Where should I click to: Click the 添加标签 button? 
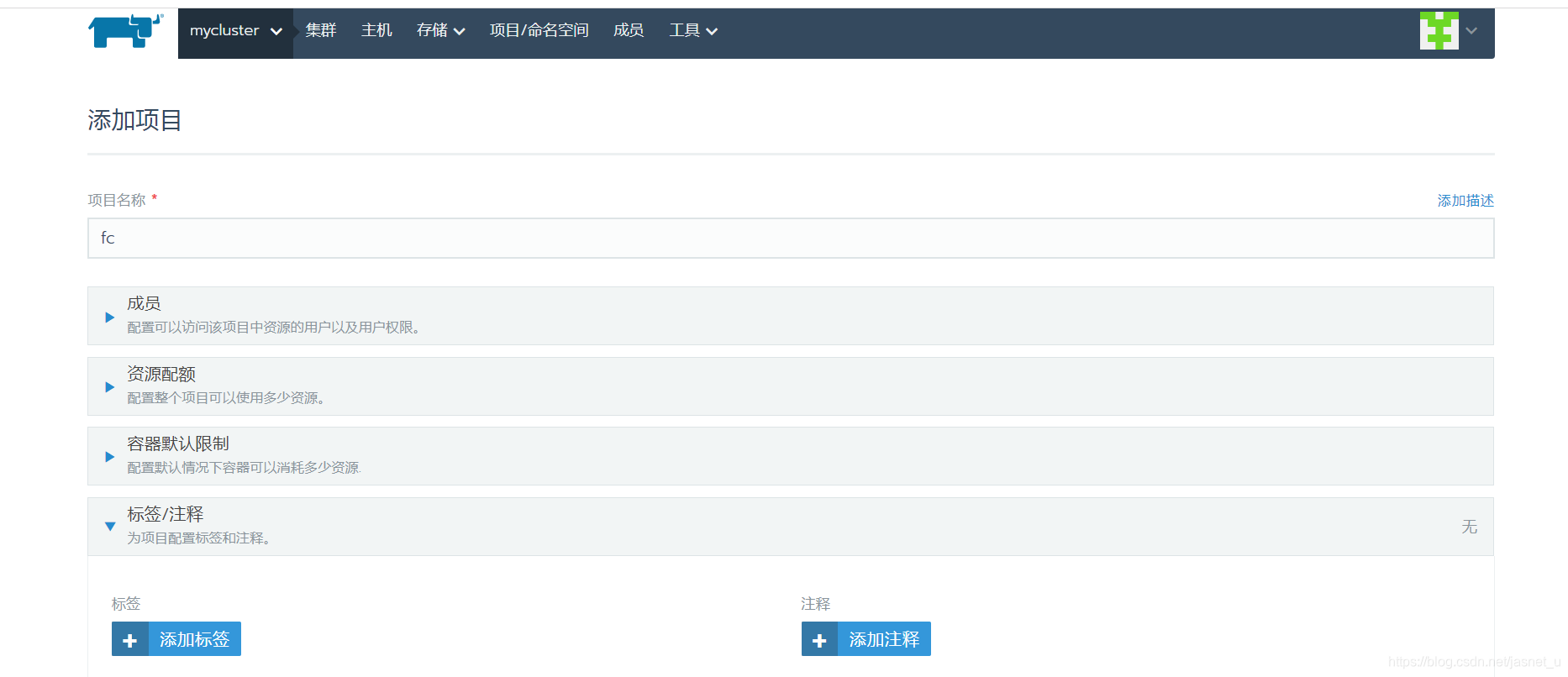pos(176,638)
